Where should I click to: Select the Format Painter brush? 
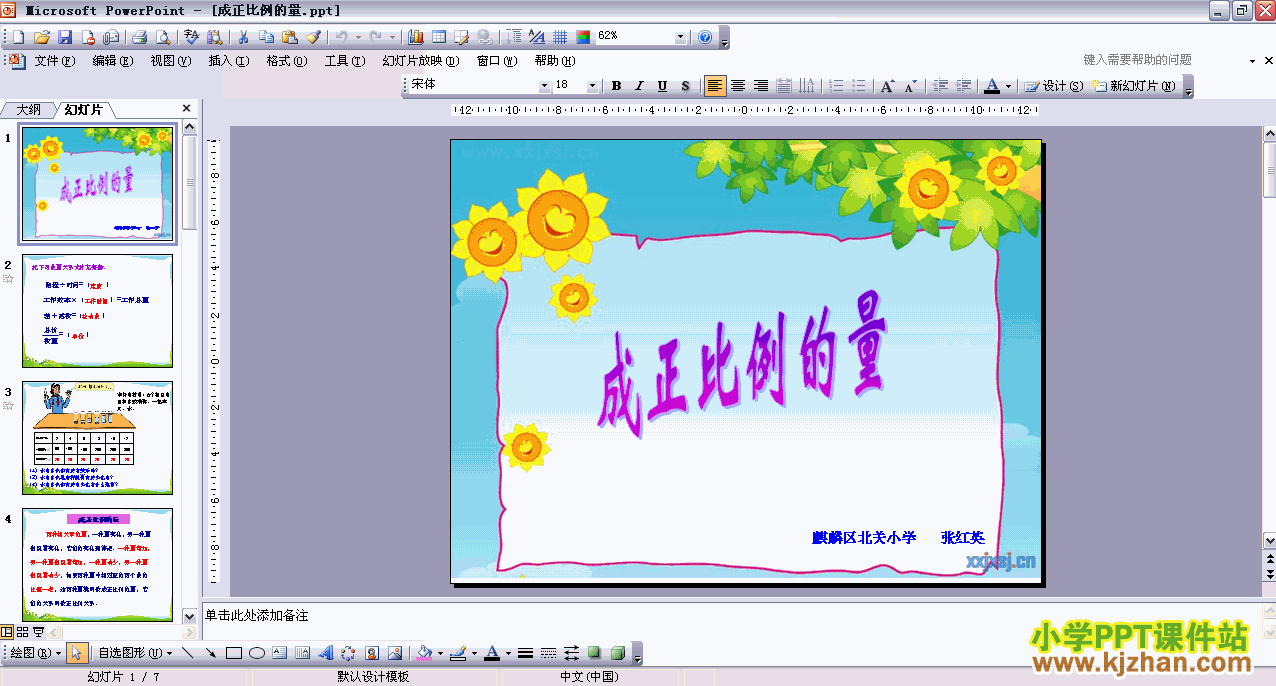point(313,37)
